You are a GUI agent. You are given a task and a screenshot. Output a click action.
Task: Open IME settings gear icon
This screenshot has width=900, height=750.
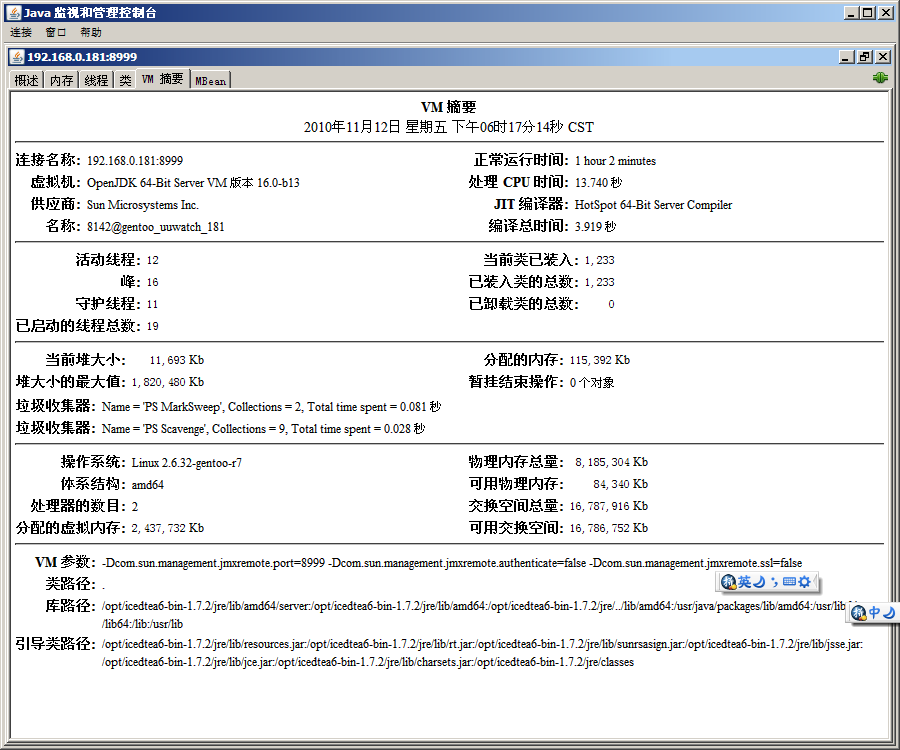point(803,582)
